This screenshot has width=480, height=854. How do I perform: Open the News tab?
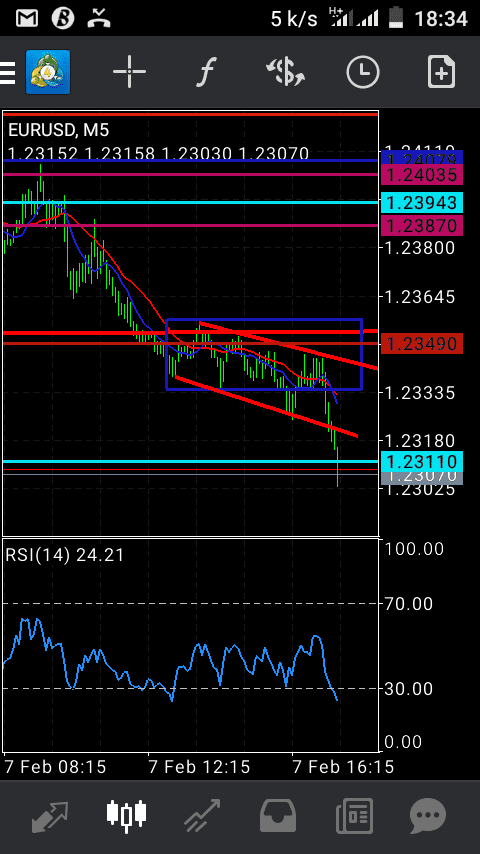click(354, 816)
